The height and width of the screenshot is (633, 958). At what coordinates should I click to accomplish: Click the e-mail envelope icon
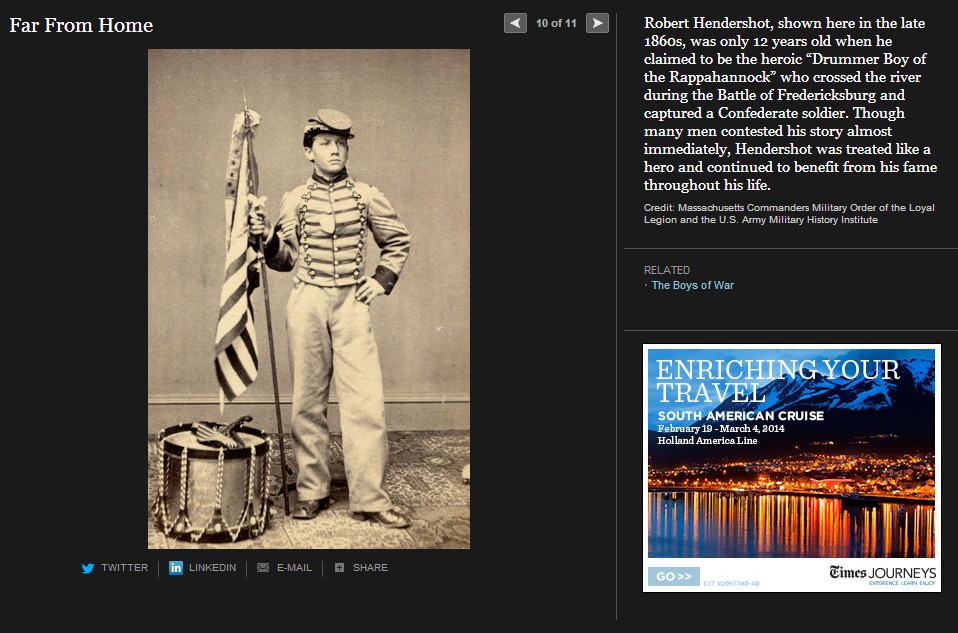point(263,568)
